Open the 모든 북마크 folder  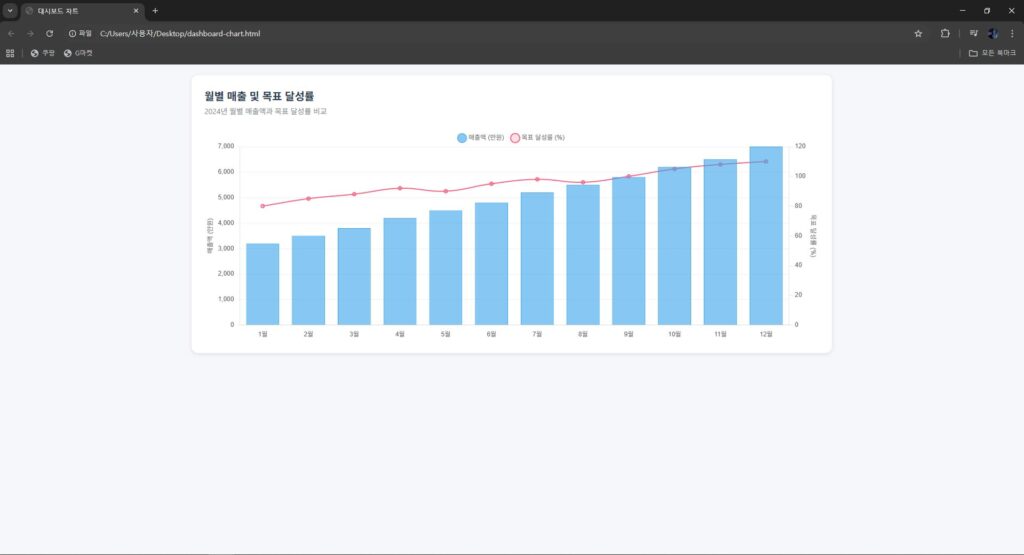(x=992, y=53)
